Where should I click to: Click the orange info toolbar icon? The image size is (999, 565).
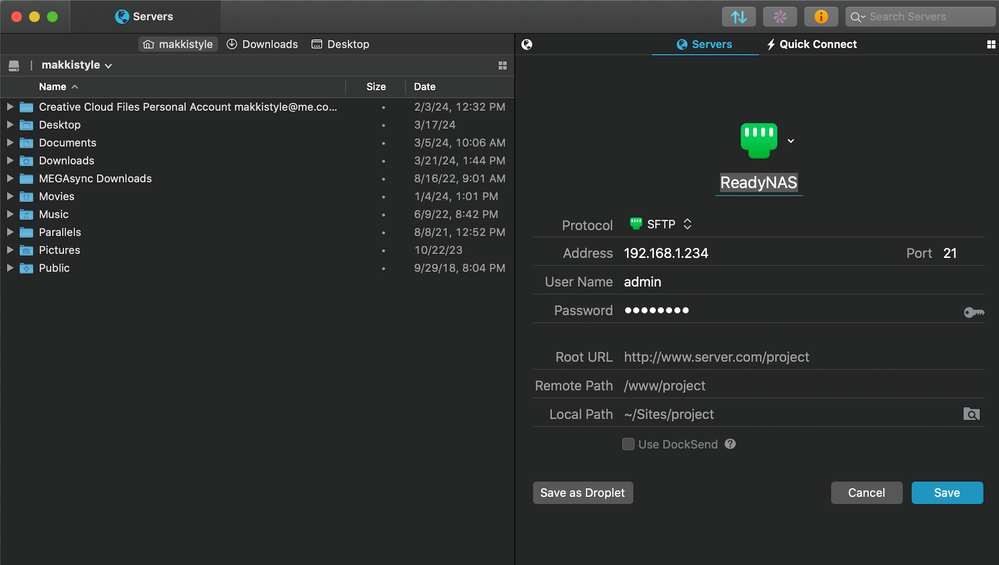(x=821, y=17)
